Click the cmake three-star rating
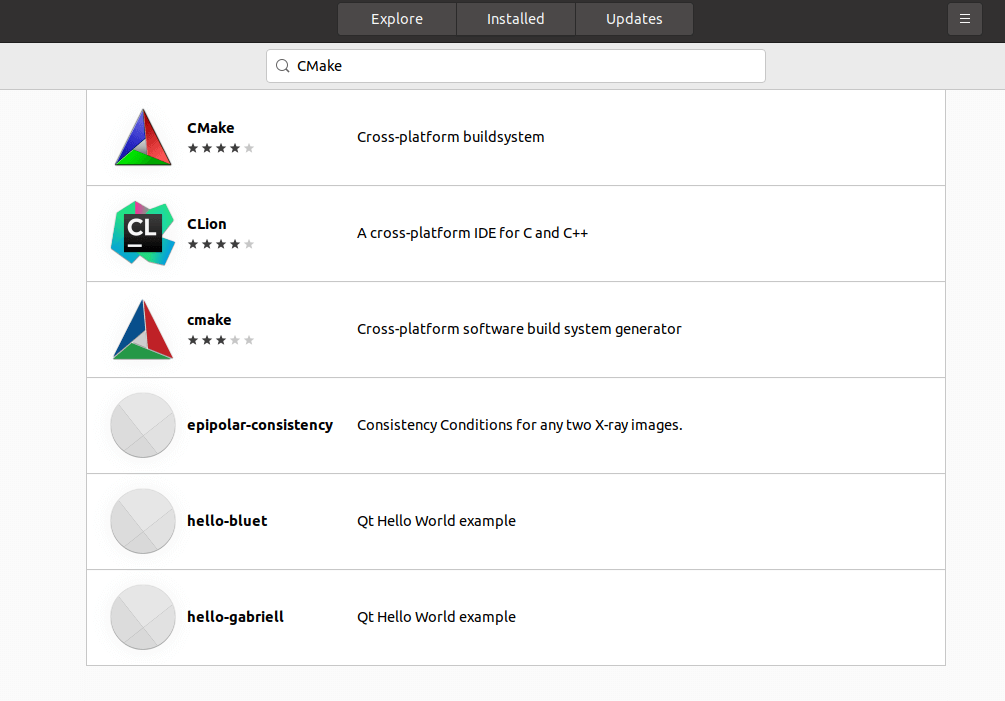1005x701 pixels. coord(221,340)
